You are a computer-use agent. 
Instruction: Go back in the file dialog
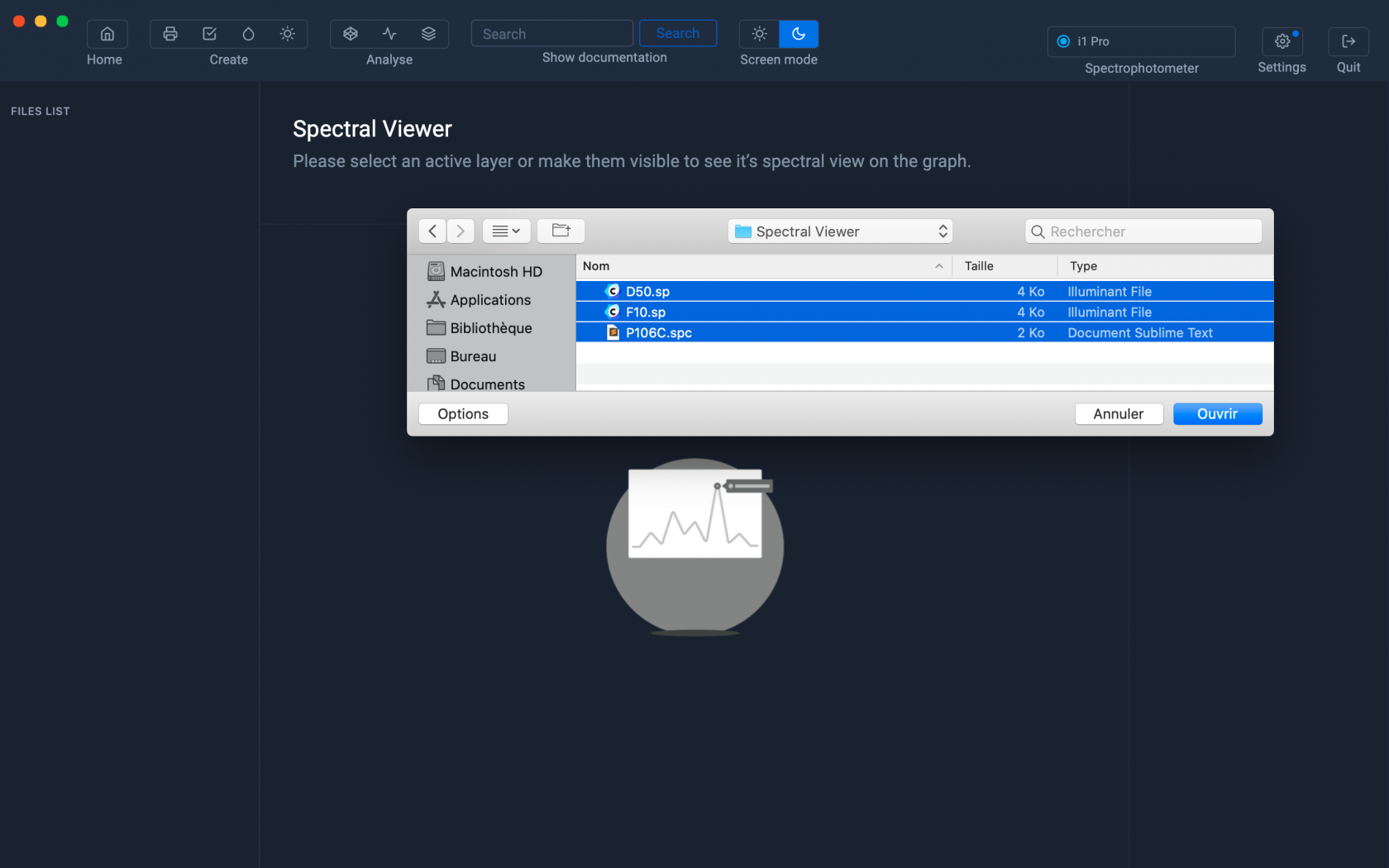(432, 231)
